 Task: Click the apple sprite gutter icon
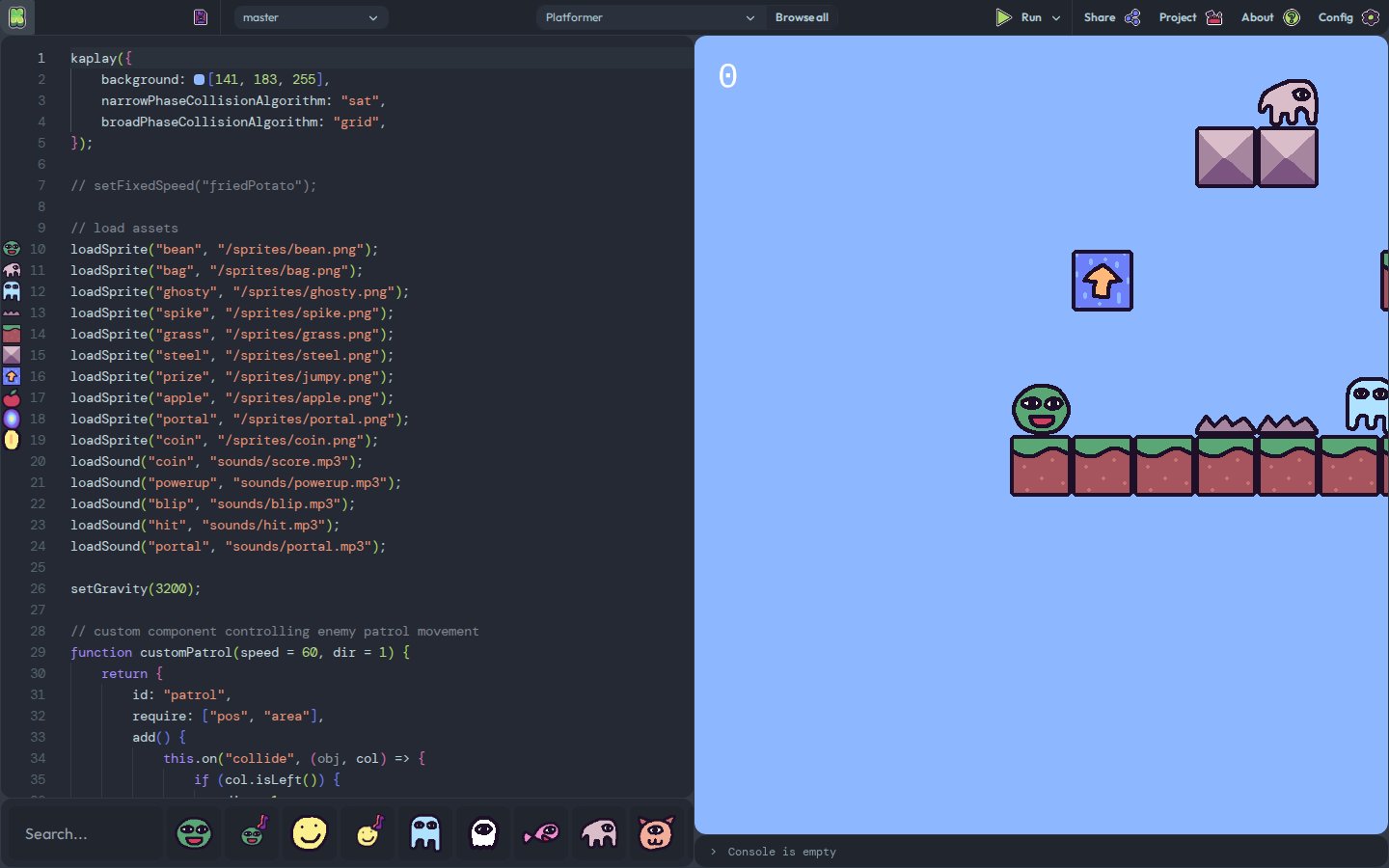(x=12, y=397)
